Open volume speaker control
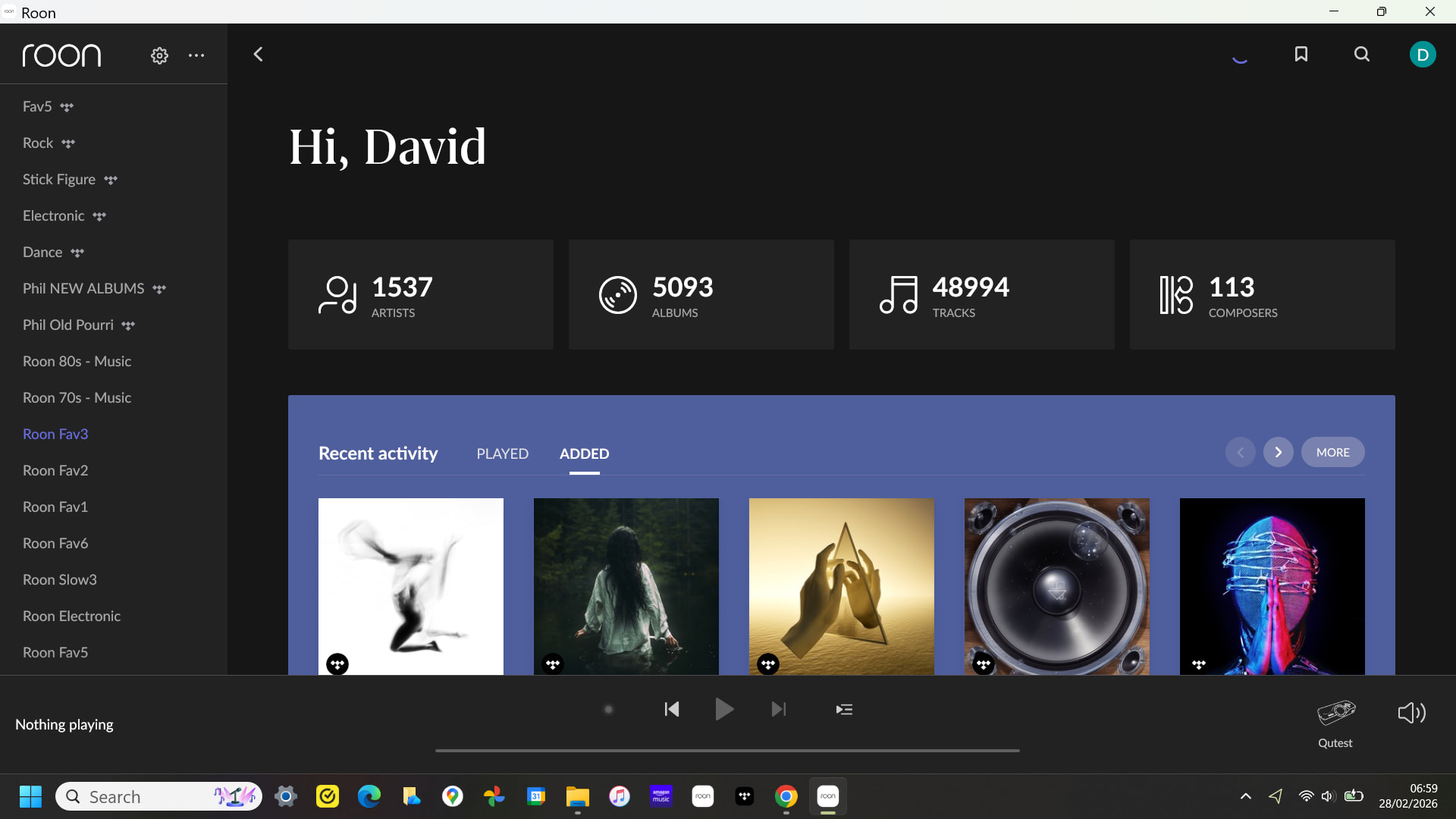Image resolution: width=1456 pixels, height=819 pixels. coord(1411,713)
